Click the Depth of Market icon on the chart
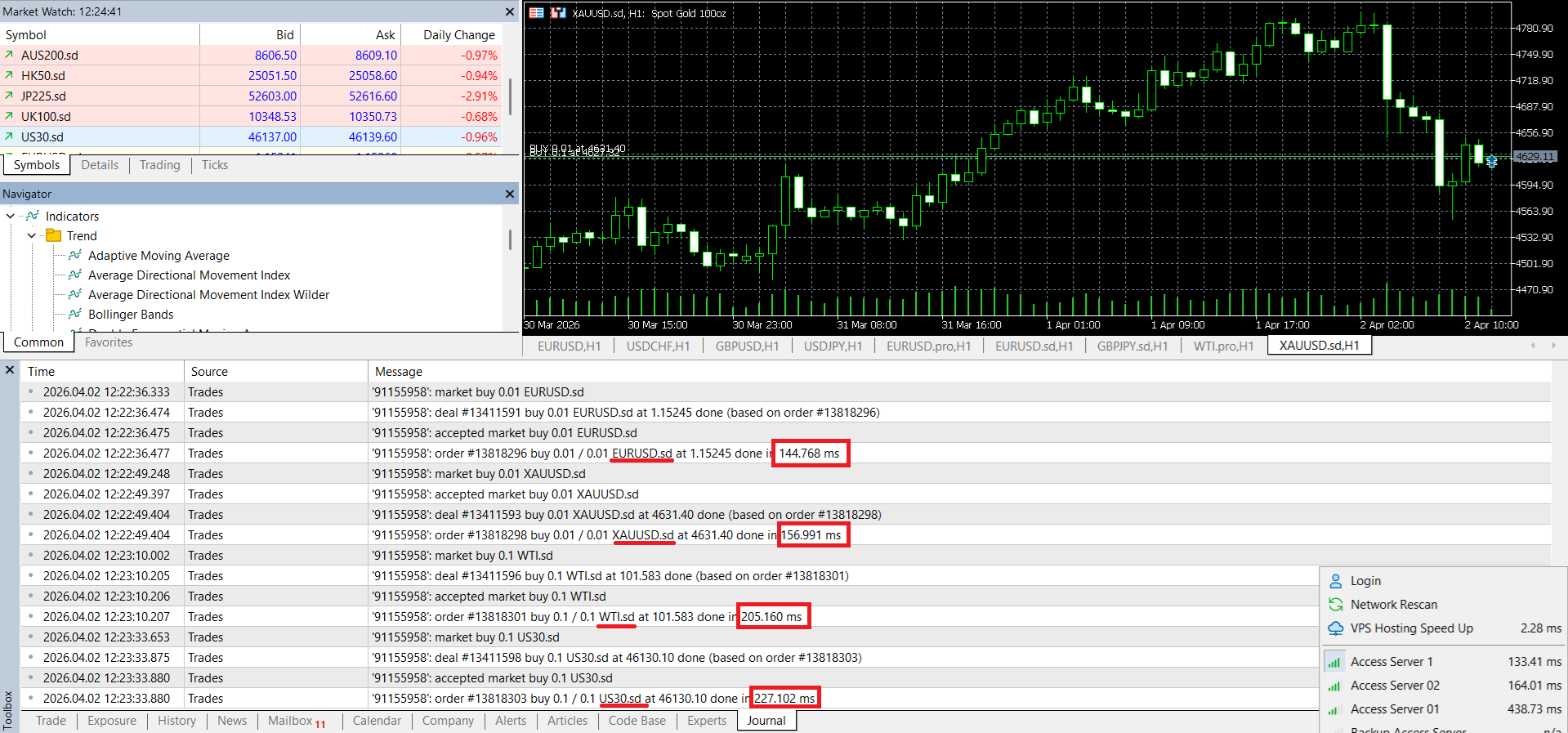1568x733 pixels. pos(536,12)
